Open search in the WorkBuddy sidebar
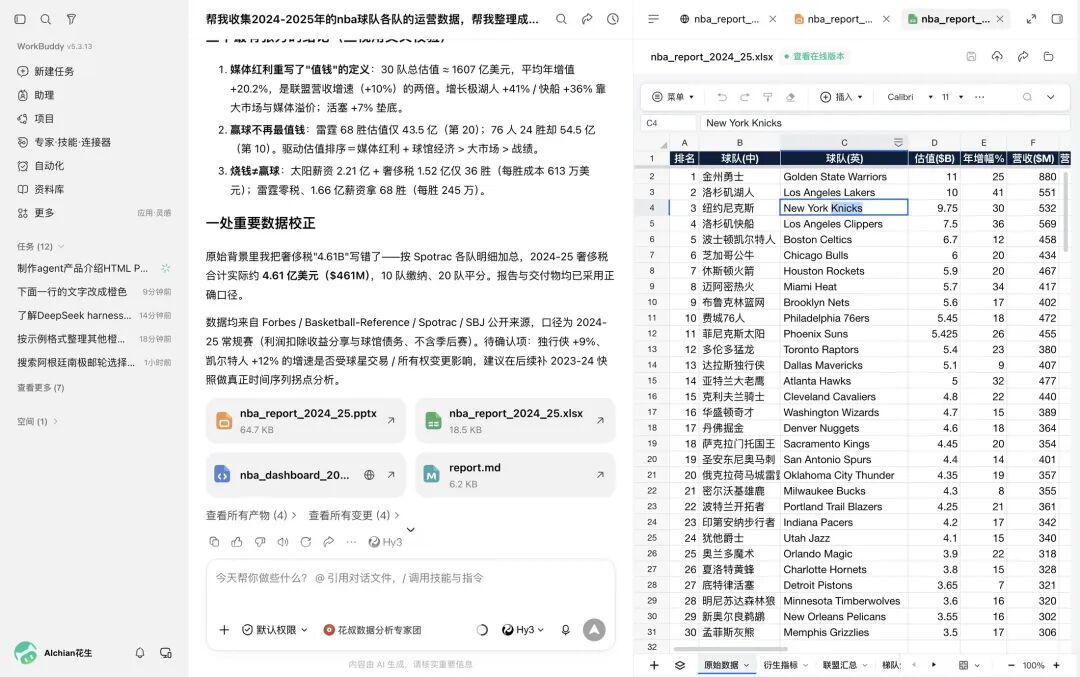 point(45,19)
